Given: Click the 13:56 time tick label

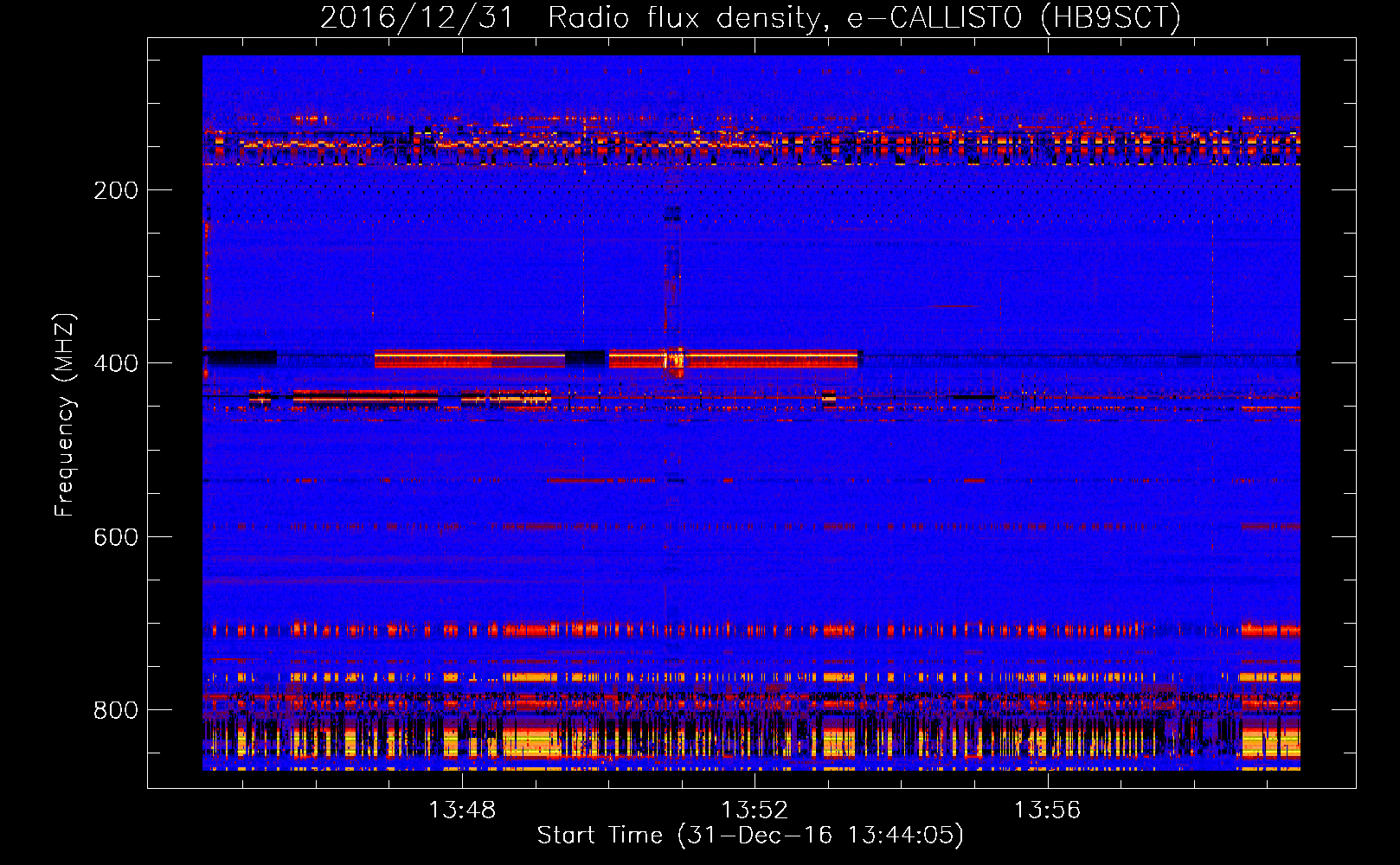Looking at the screenshot, I should (x=1047, y=810).
